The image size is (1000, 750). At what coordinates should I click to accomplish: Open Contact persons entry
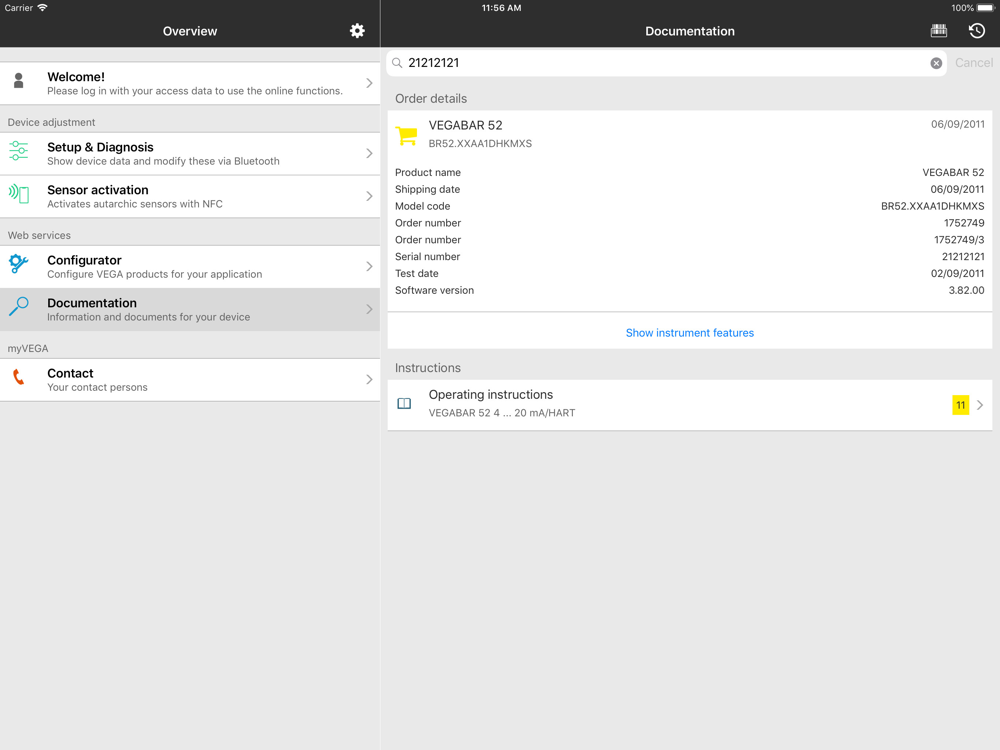click(190, 379)
